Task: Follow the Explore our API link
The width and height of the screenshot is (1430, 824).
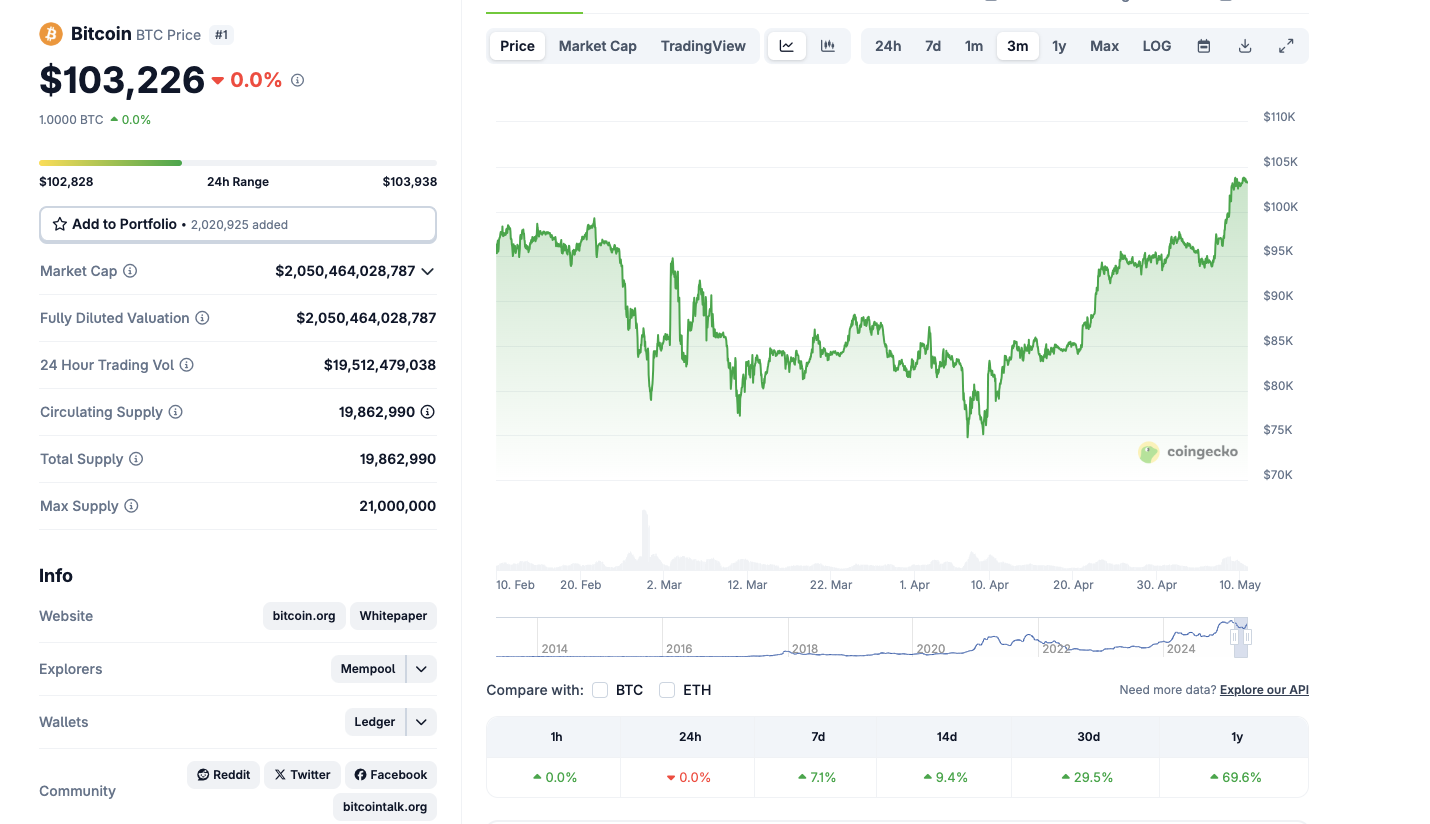Action: [x=1264, y=690]
